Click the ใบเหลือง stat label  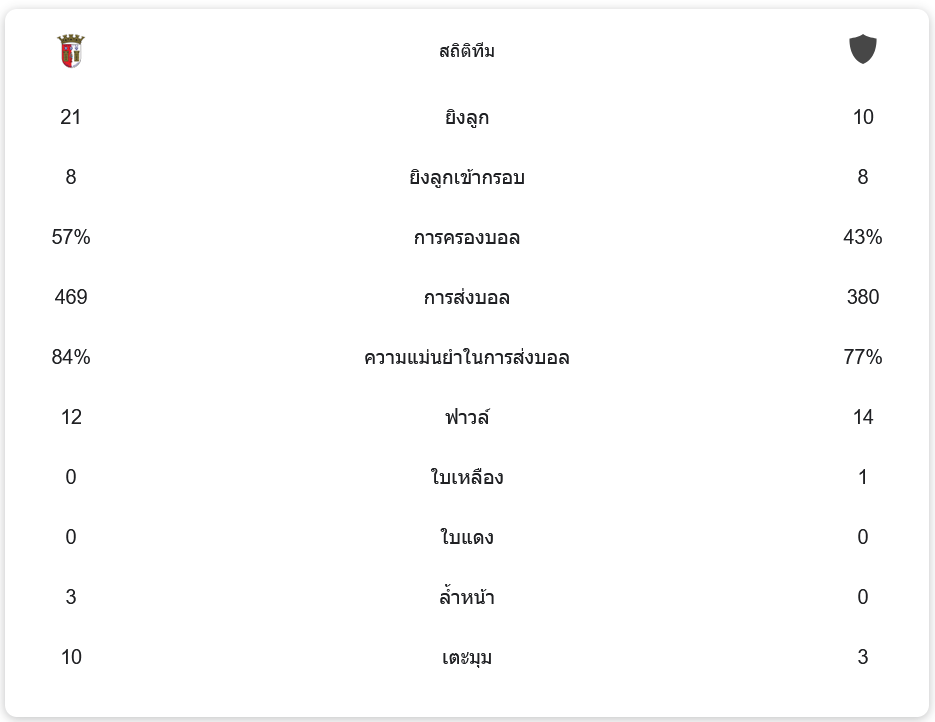(467, 478)
